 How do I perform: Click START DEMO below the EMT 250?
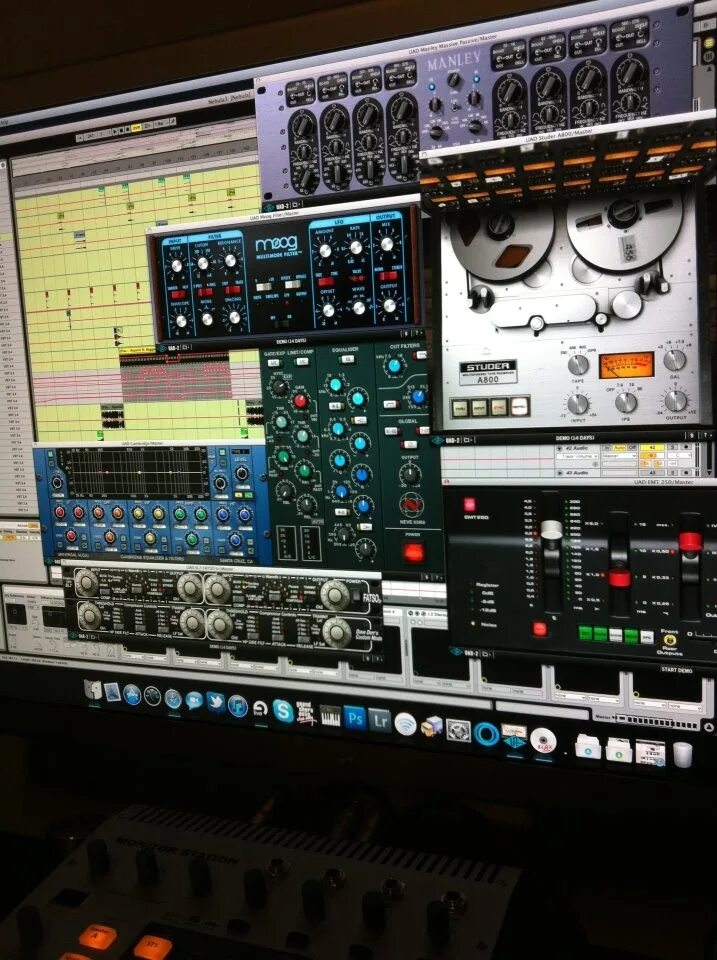pyautogui.click(x=677, y=671)
